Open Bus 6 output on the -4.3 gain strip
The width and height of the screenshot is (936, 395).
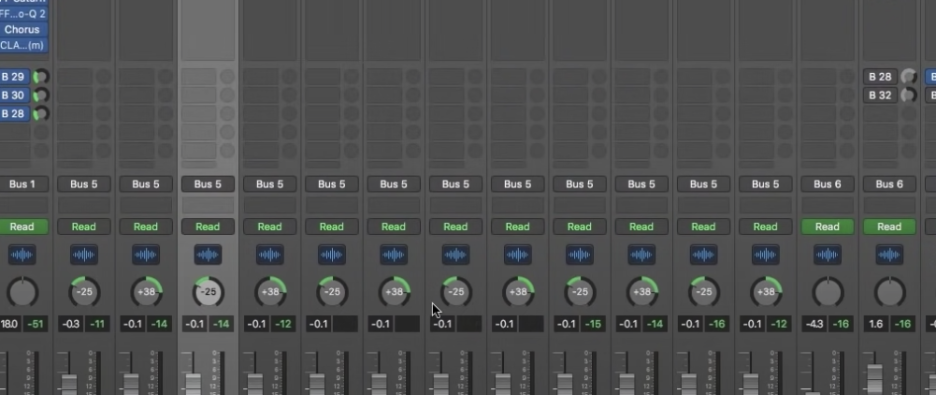827,184
